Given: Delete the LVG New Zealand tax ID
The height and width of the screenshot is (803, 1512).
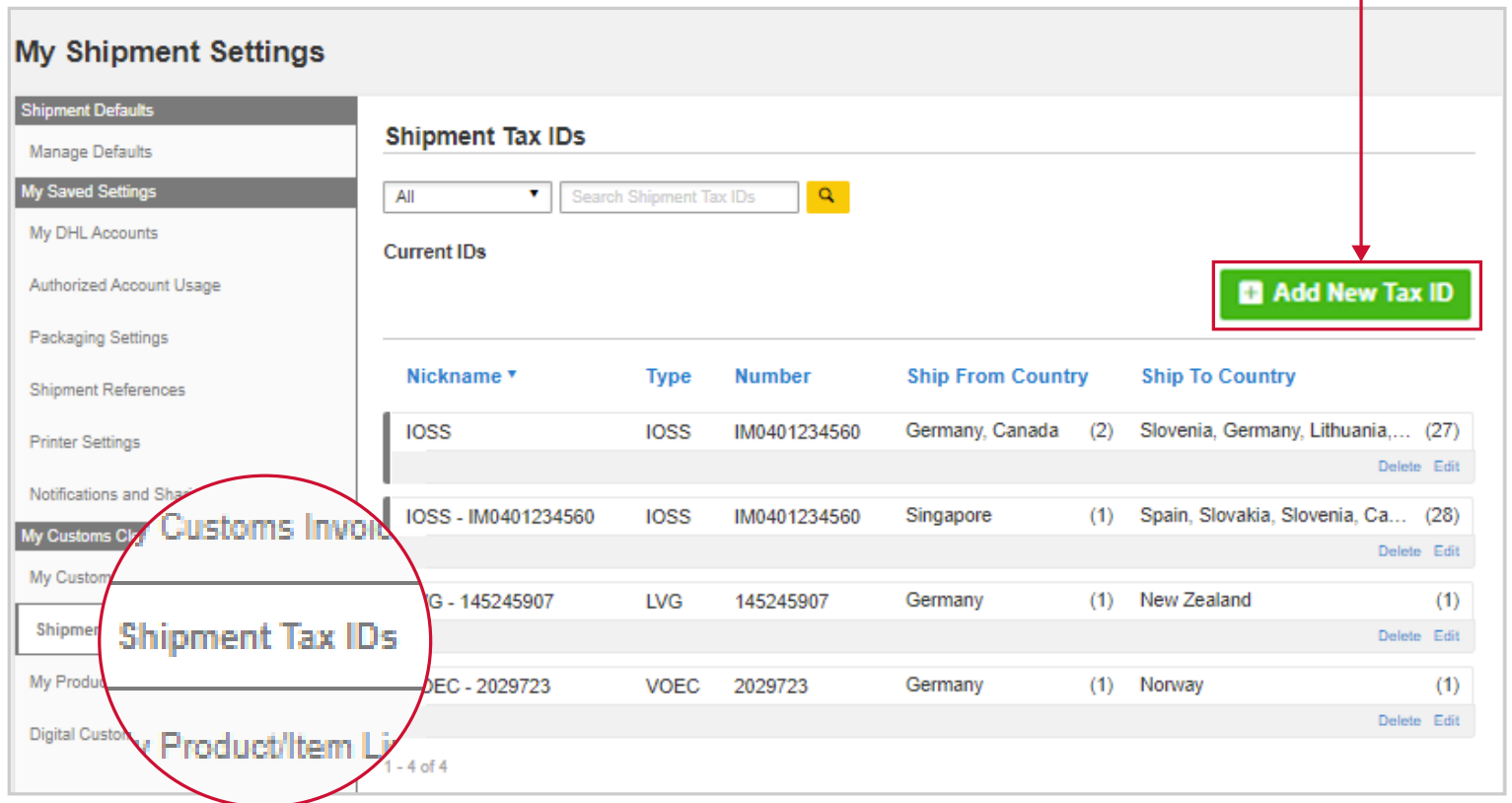Looking at the screenshot, I should click(1399, 636).
